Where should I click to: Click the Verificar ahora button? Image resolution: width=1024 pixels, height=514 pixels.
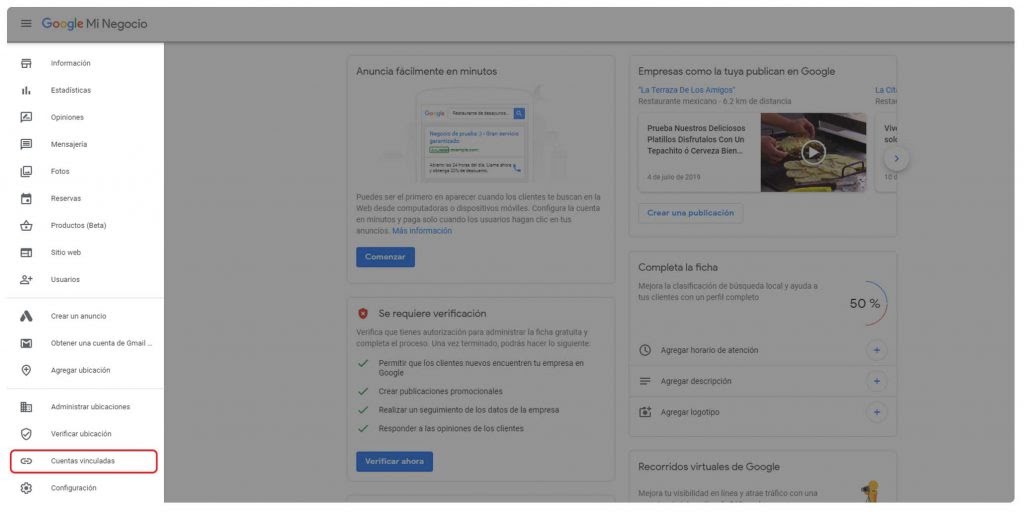pos(394,461)
